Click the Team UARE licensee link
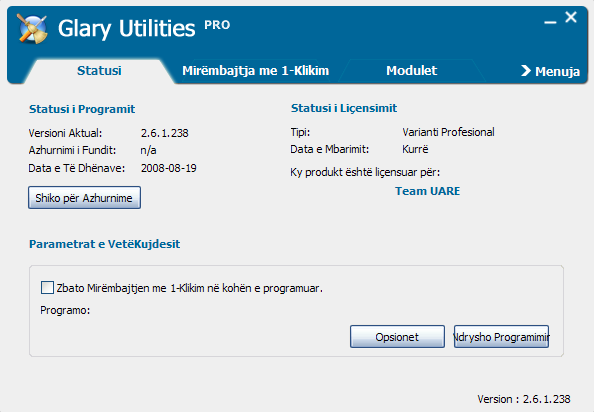Viewport: 594px width, 412px height. pos(427,191)
